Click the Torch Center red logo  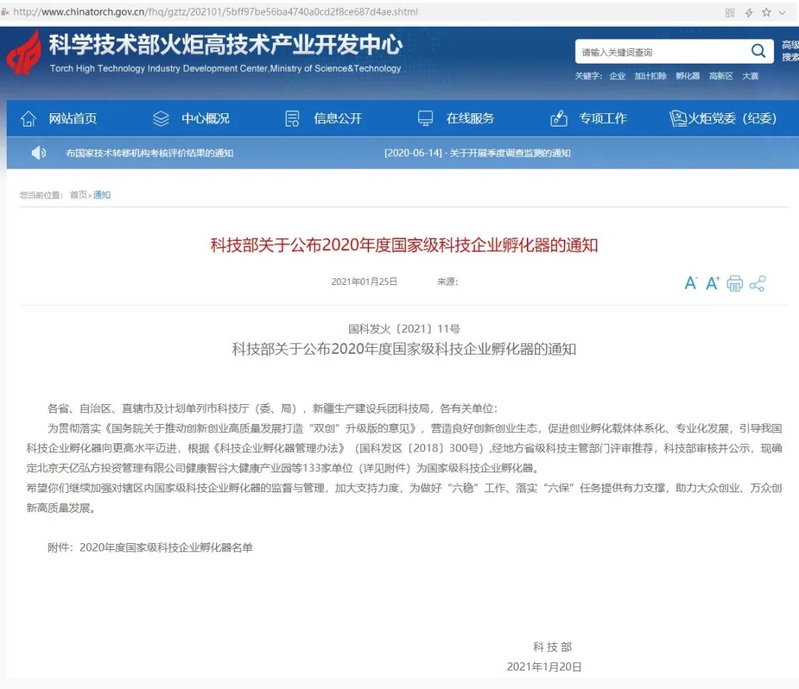point(24,53)
